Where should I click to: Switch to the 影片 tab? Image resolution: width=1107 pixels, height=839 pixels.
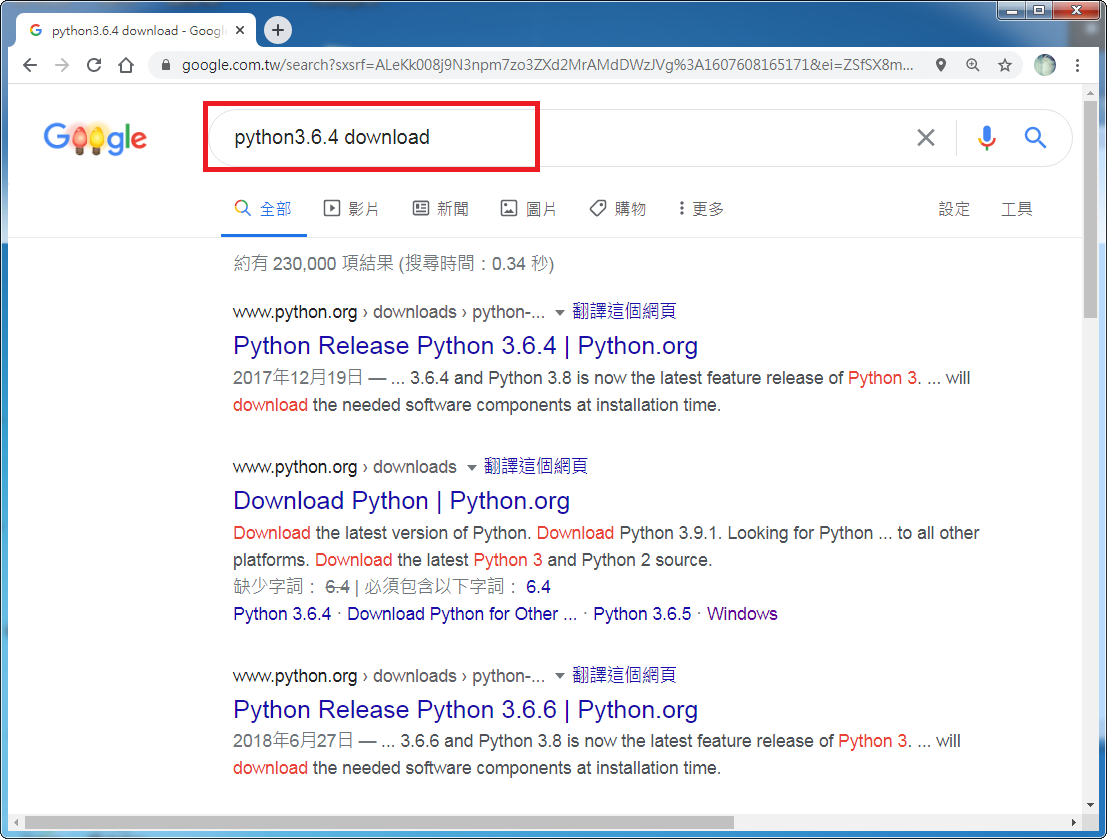coord(352,208)
